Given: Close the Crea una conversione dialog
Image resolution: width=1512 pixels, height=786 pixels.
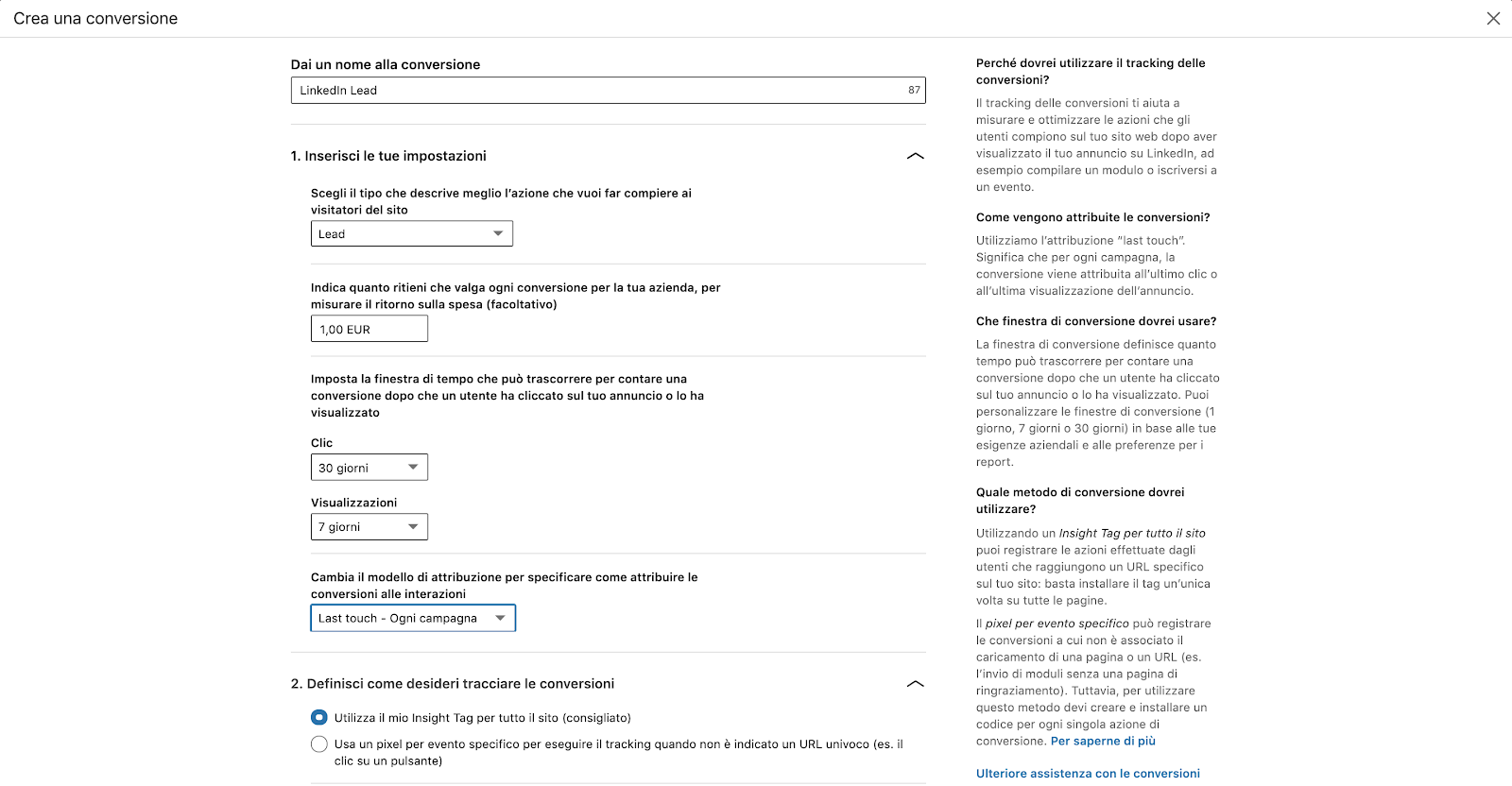Looking at the screenshot, I should [x=1493, y=19].
